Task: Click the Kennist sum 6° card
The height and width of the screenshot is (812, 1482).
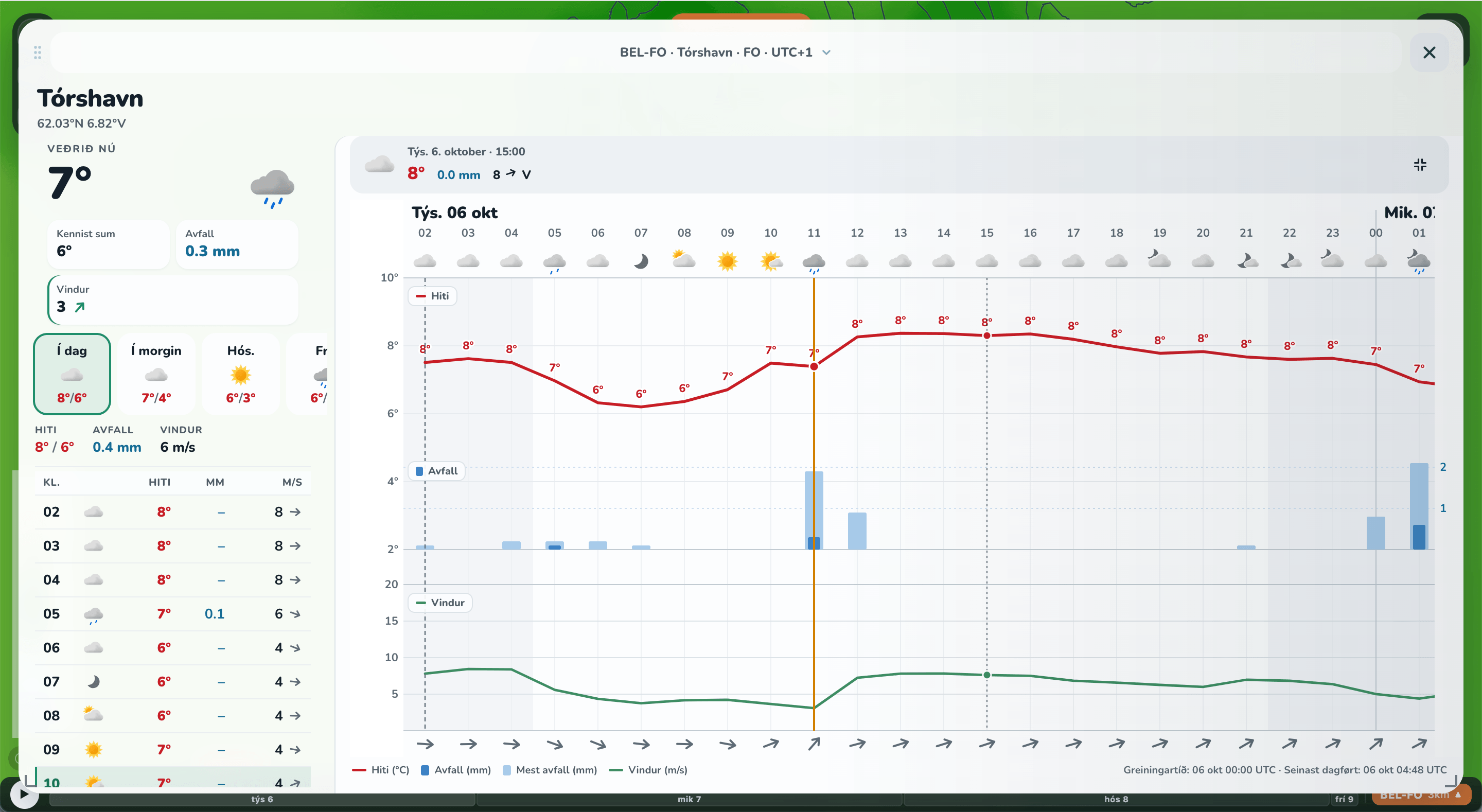Action: click(x=108, y=244)
